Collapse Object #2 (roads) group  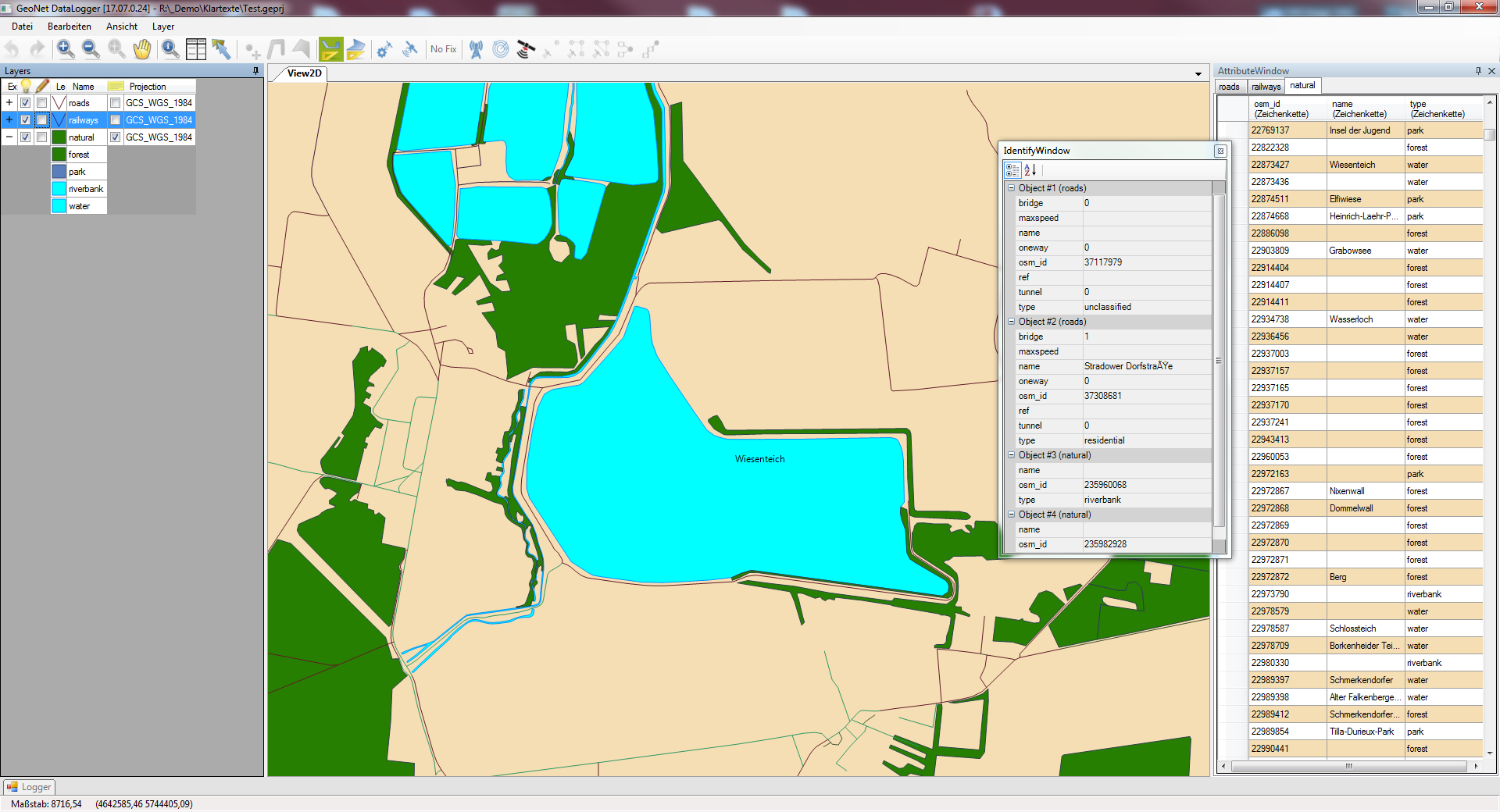coord(1011,322)
